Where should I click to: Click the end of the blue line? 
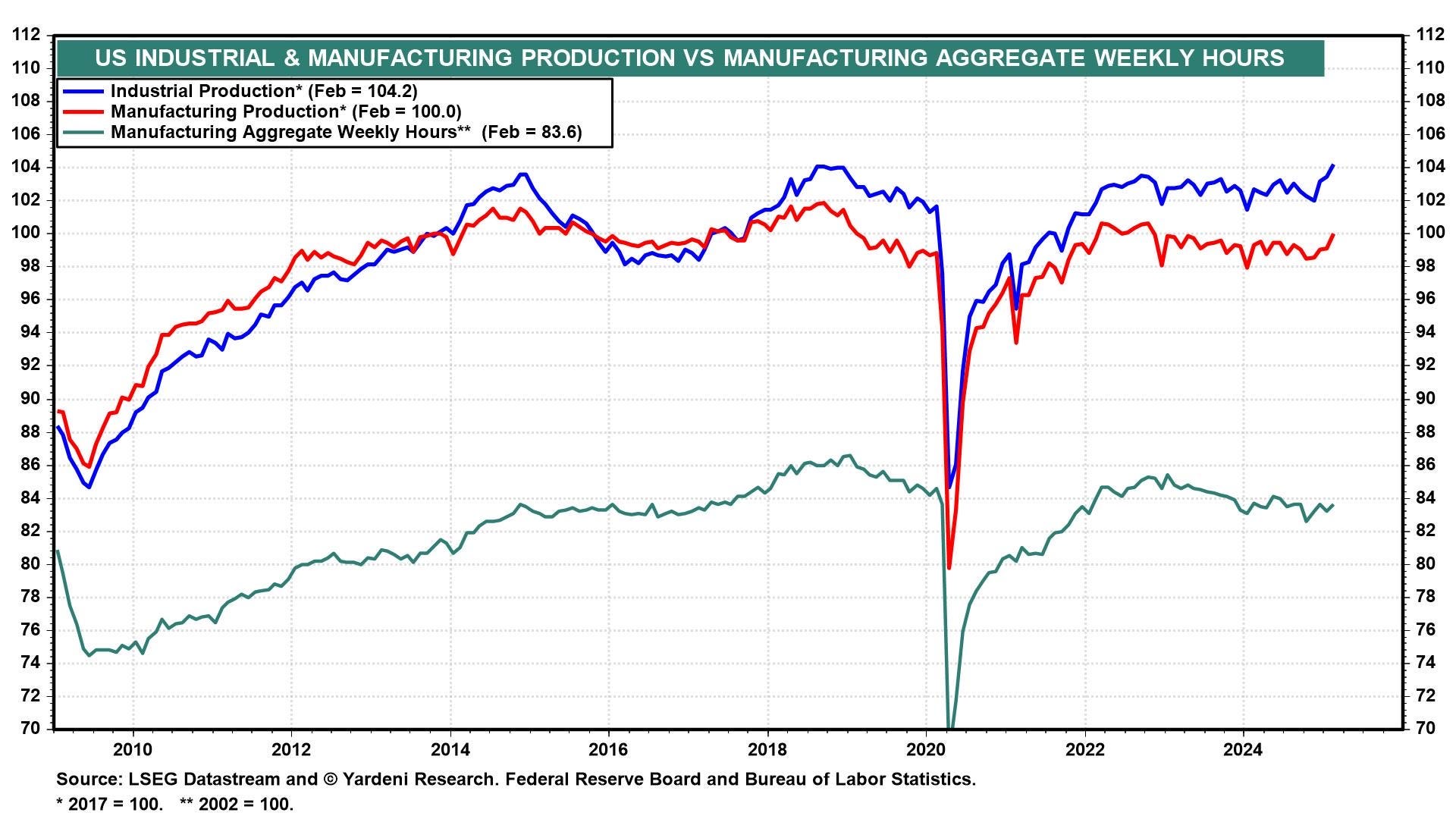click(1333, 165)
